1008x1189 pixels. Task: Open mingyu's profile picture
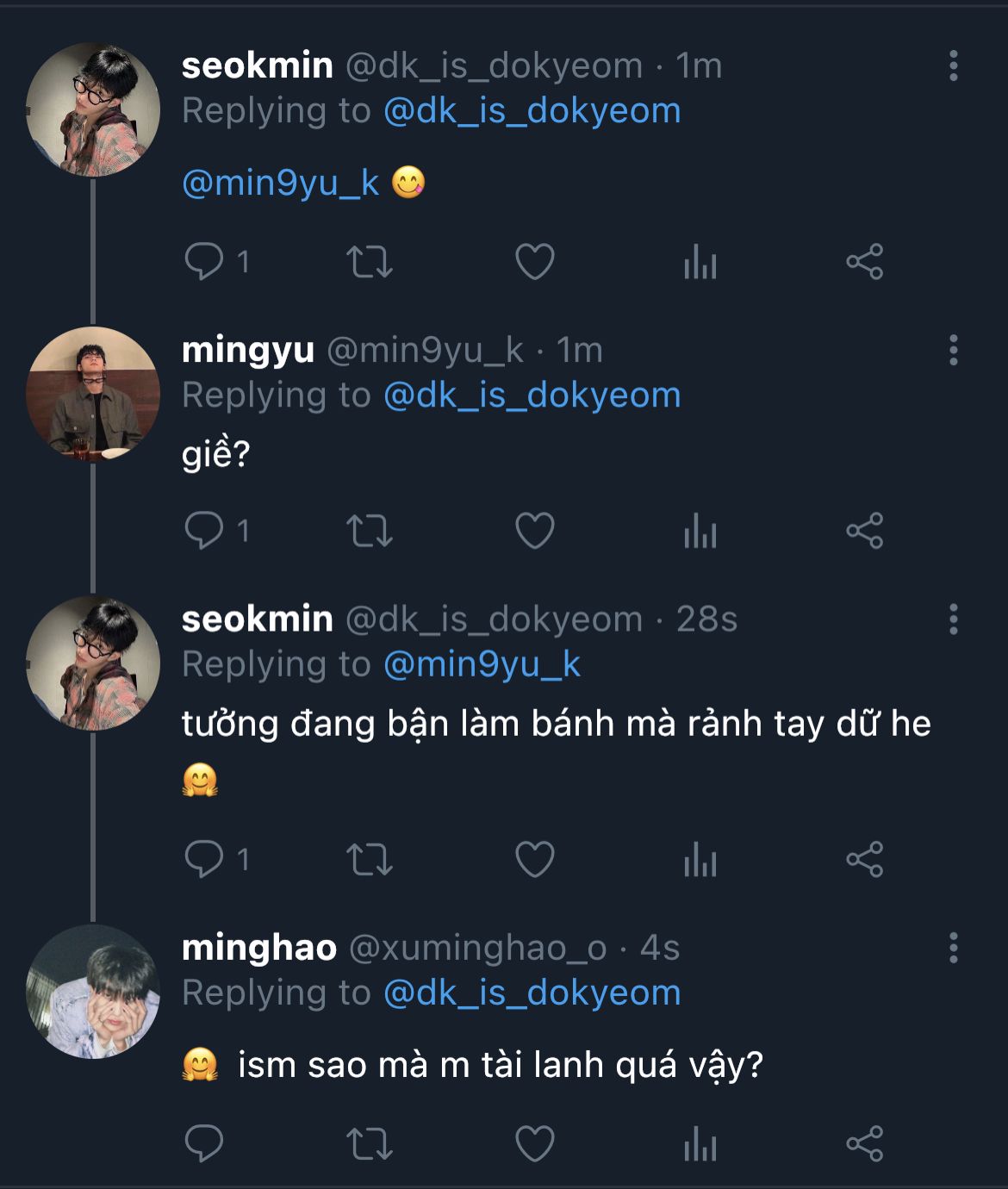[93, 393]
